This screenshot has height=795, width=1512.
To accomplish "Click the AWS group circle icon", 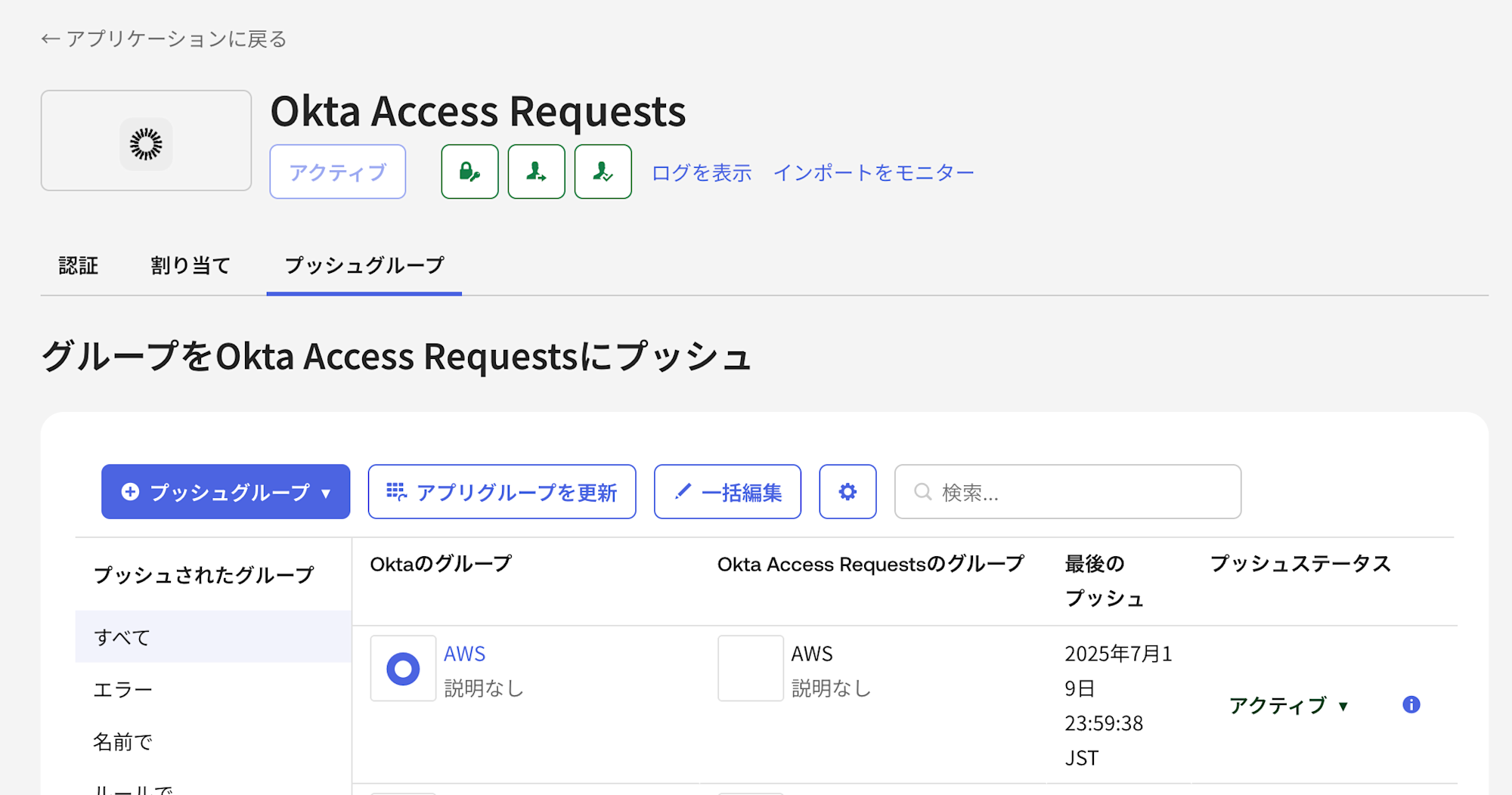I will click(x=403, y=668).
